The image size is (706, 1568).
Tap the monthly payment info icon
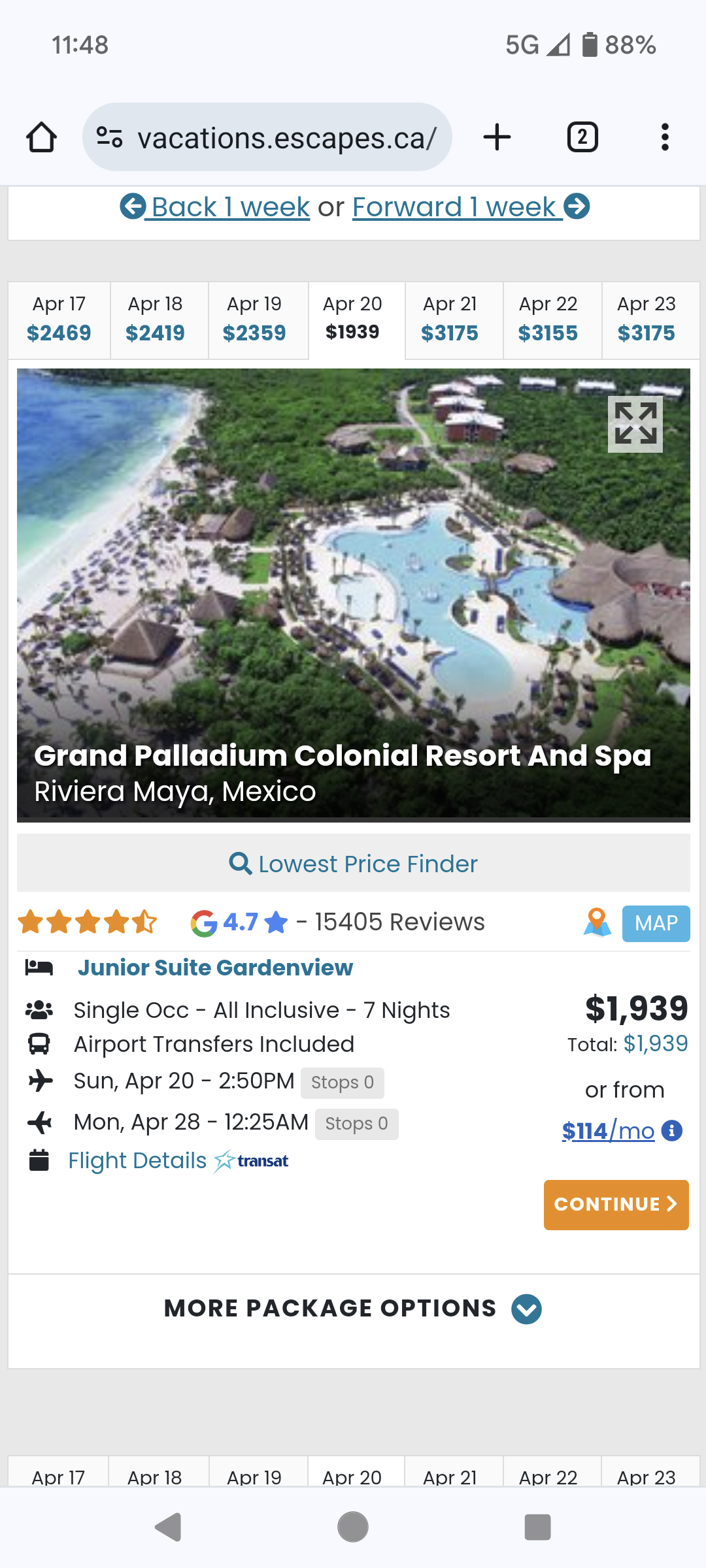(672, 1130)
